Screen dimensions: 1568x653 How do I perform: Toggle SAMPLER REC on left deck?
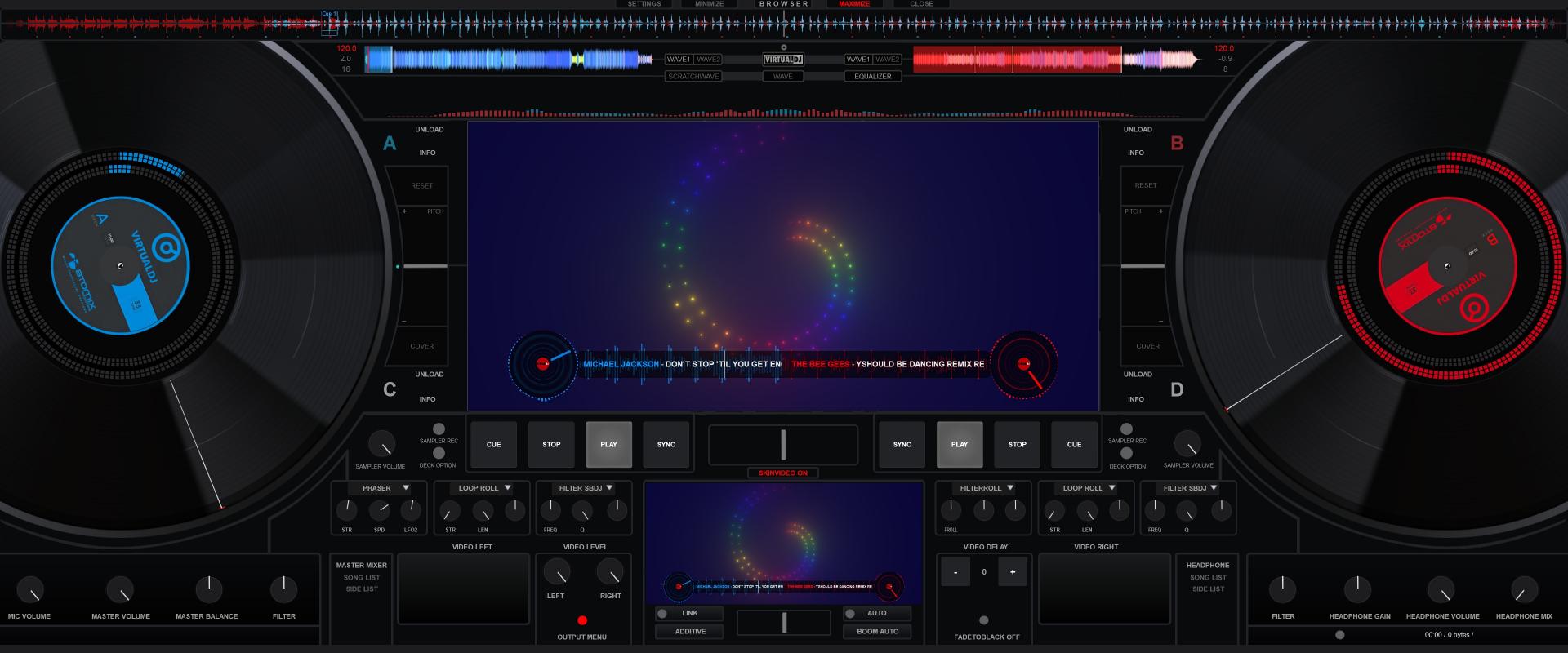click(x=439, y=429)
